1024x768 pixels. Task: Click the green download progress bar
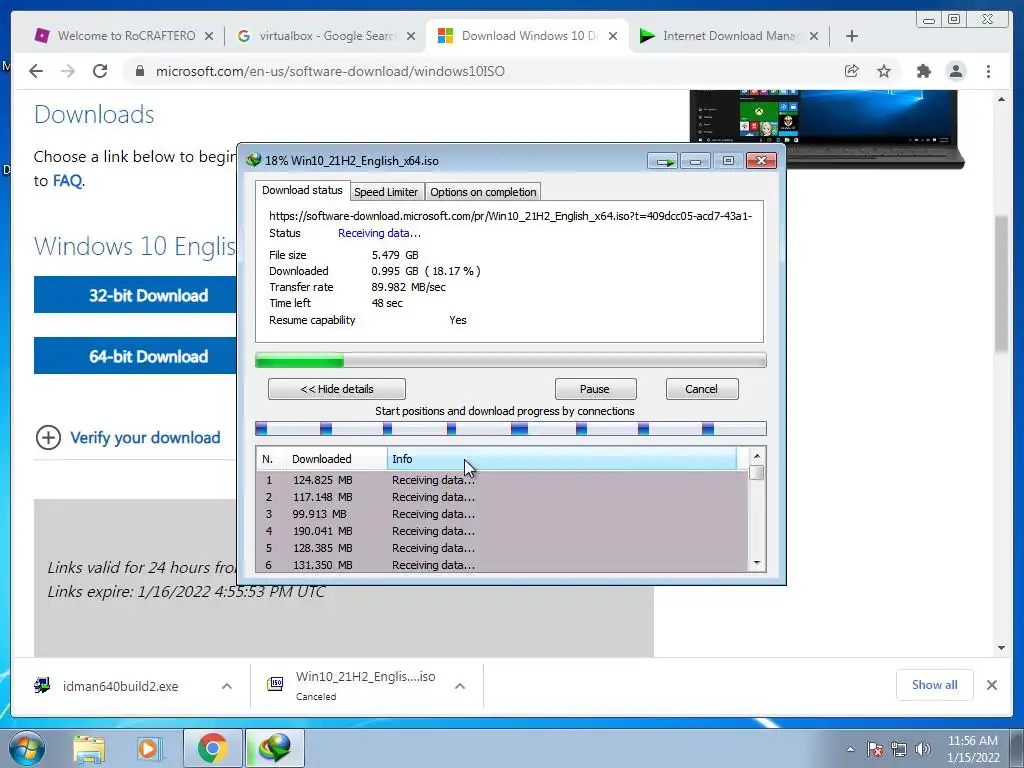click(510, 360)
